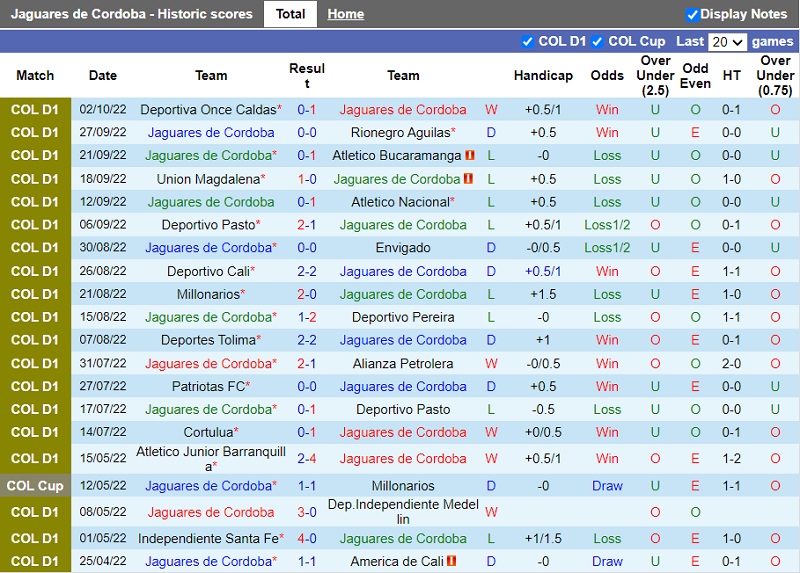This screenshot has height=573, width=800.
Task: Uncheck the COL Cup filter checkbox
Action: tap(597, 41)
